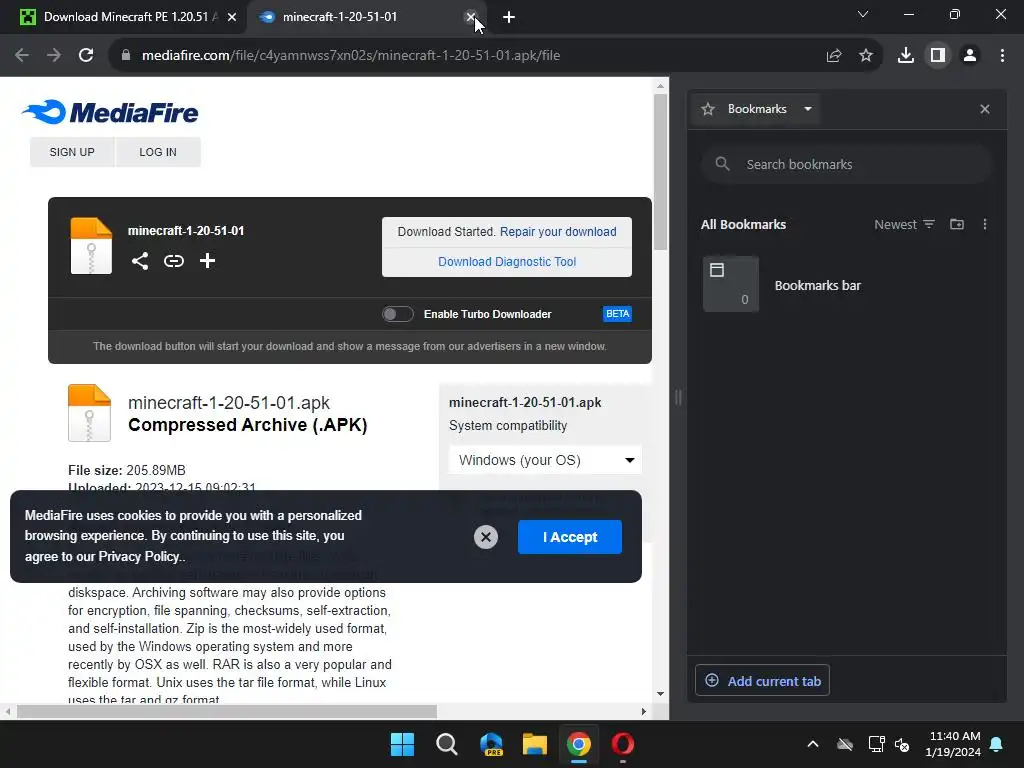Open Edge browser from taskbar
This screenshot has height=768, width=1024.
tap(491, 744)
